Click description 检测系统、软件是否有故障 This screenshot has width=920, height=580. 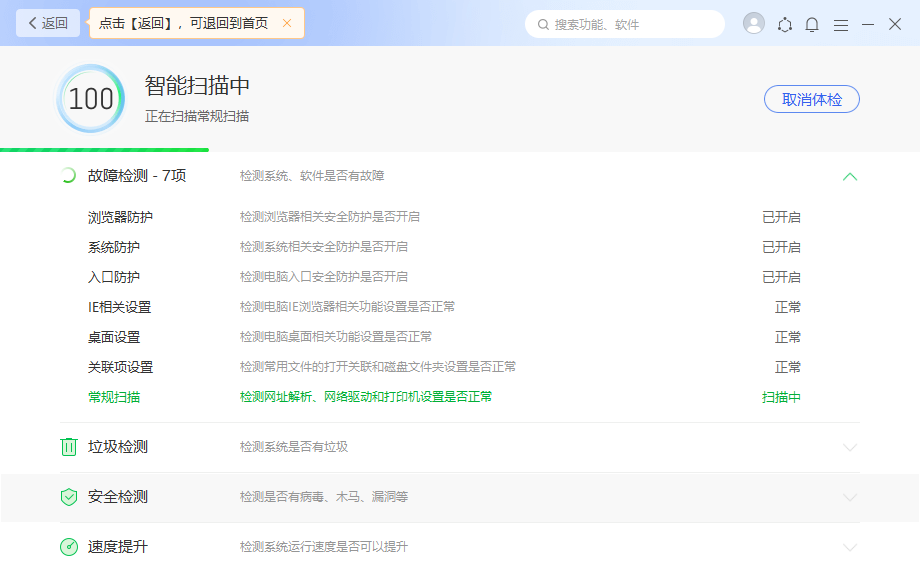pos(312,175)
